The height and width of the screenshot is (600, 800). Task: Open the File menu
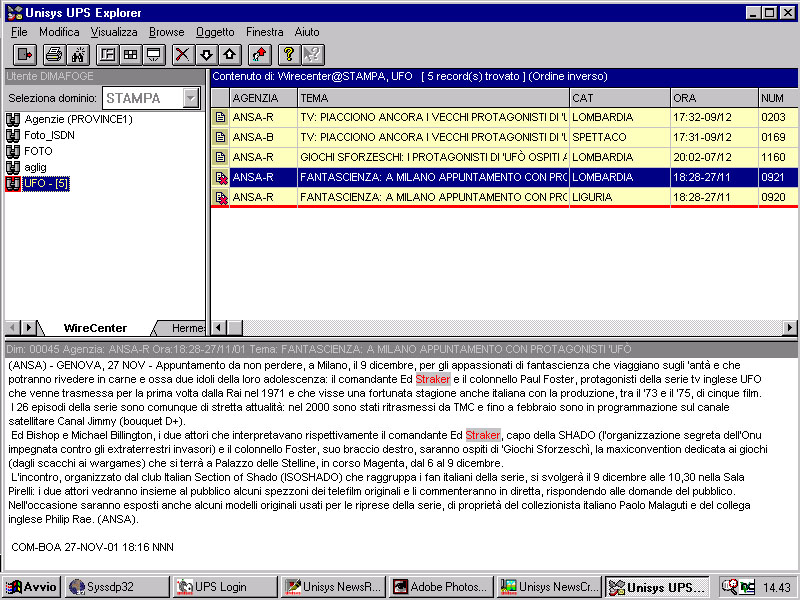[19, 32]
